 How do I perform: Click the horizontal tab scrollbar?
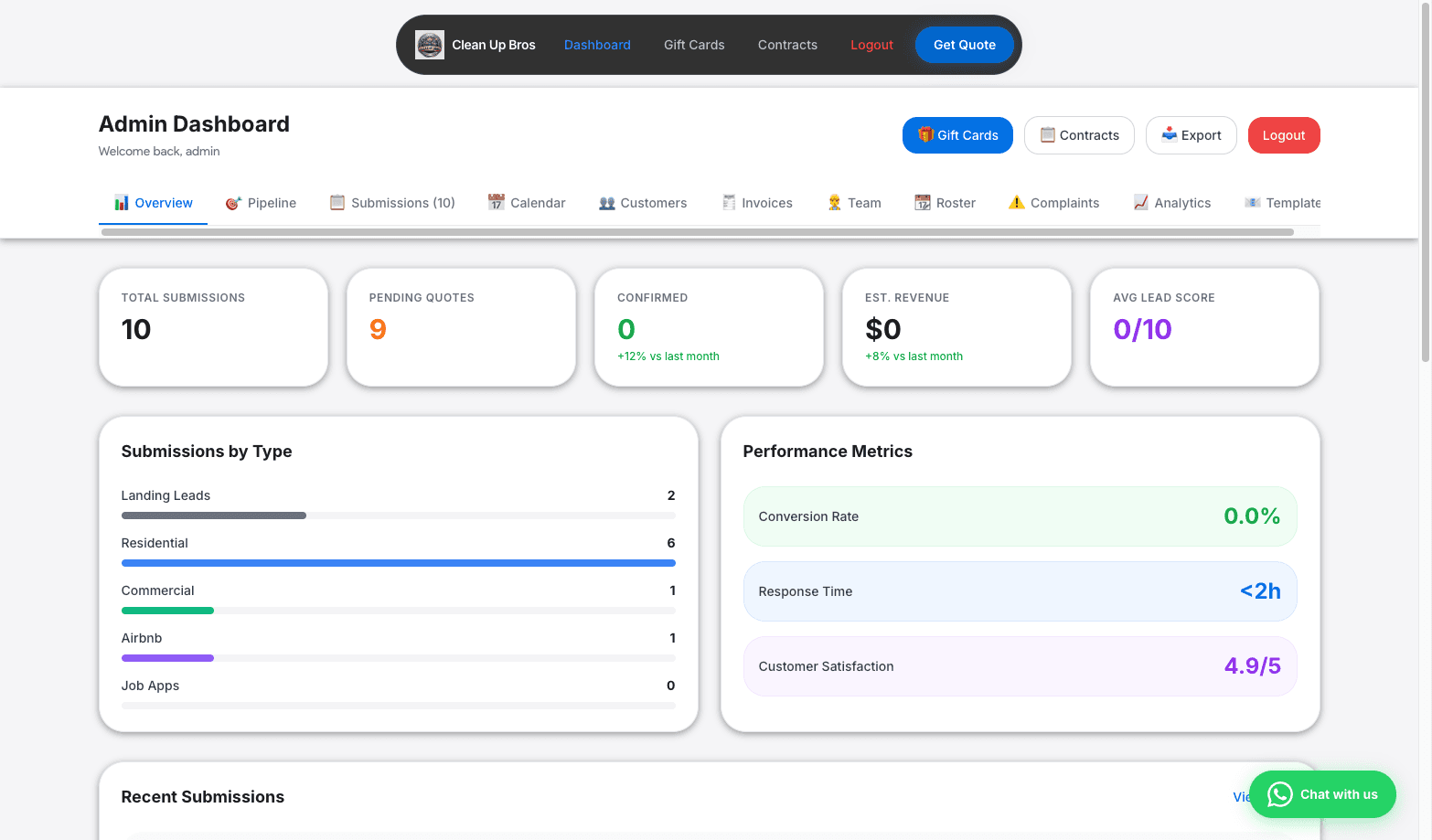coord(697,232)
